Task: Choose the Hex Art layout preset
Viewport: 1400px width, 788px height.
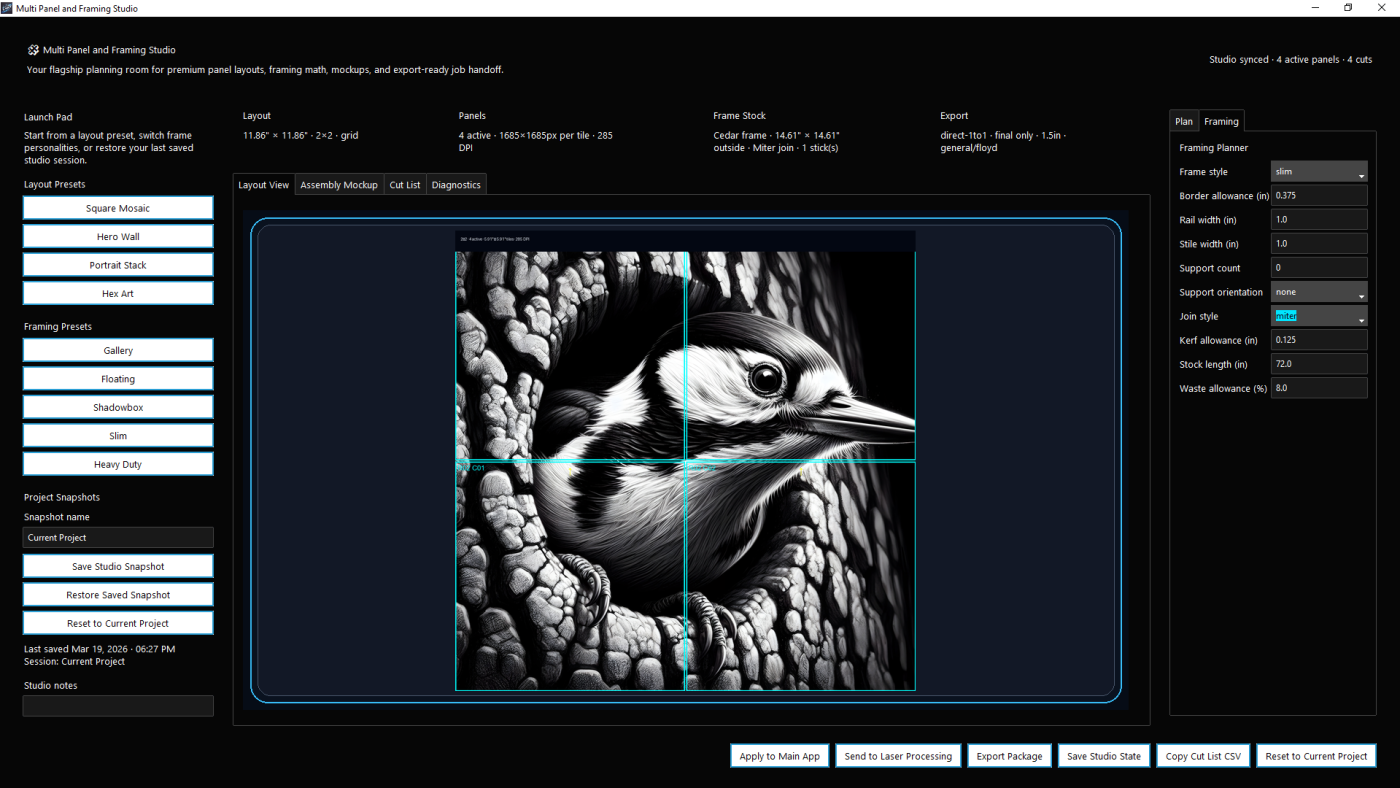Action: click(x=118, y=294)
